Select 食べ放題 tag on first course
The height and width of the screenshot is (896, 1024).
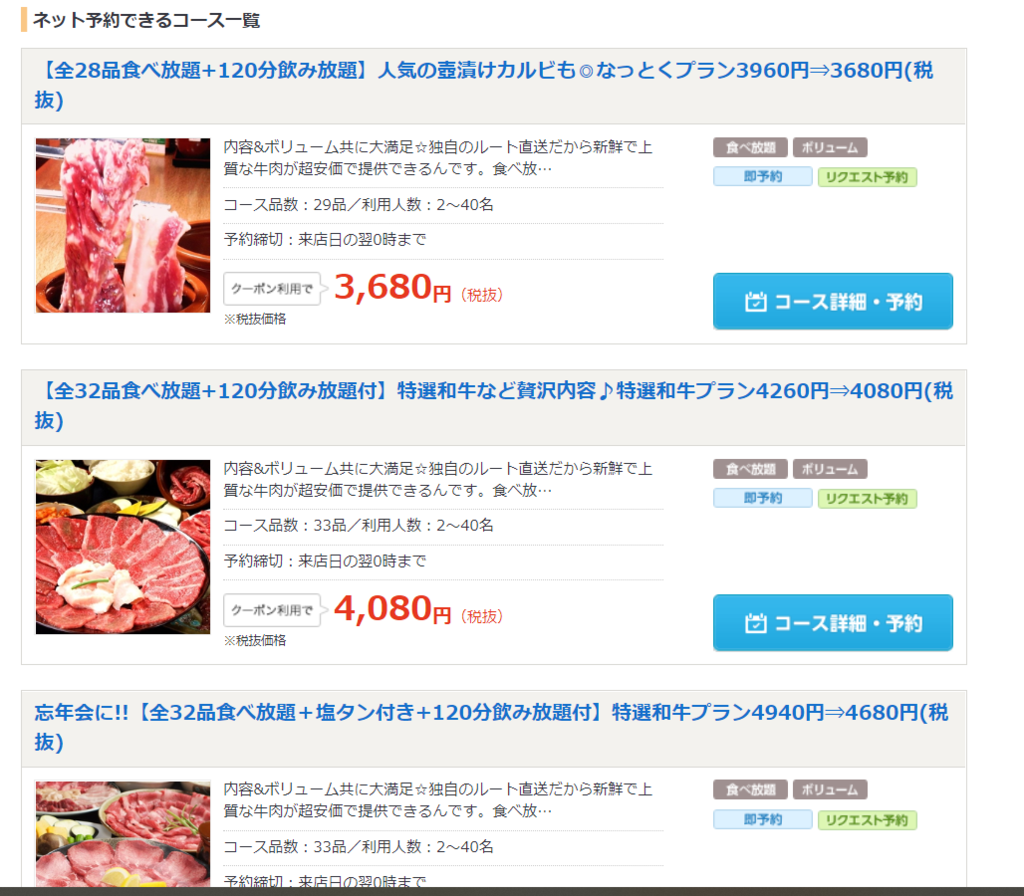[750, 148]
